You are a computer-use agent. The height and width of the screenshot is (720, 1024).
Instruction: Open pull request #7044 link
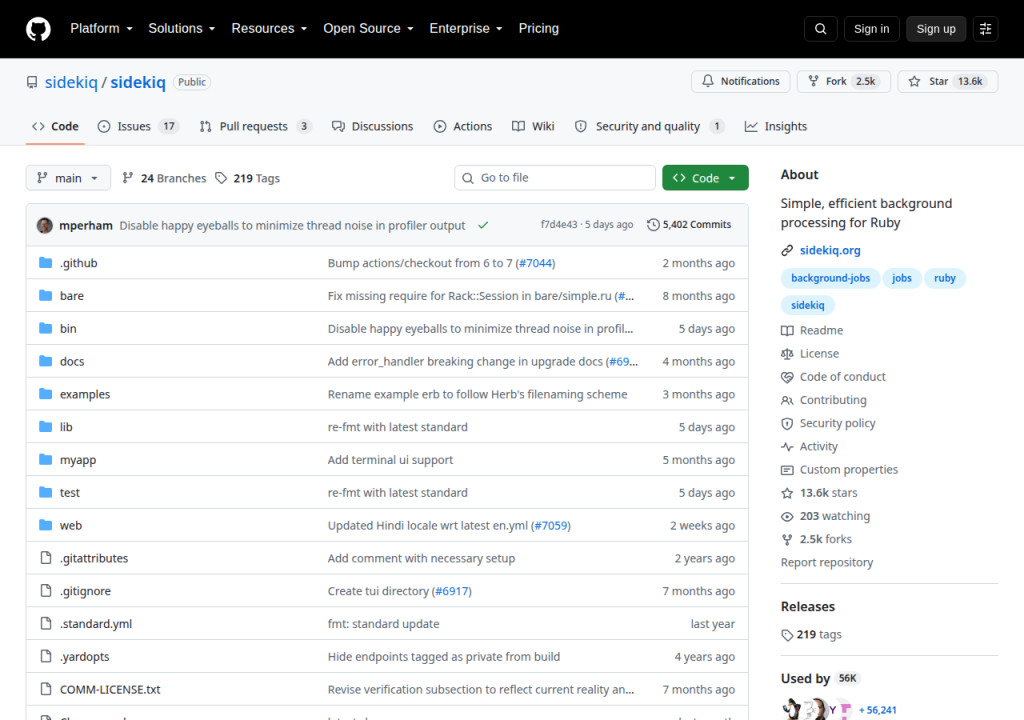(x=536, y=263)
